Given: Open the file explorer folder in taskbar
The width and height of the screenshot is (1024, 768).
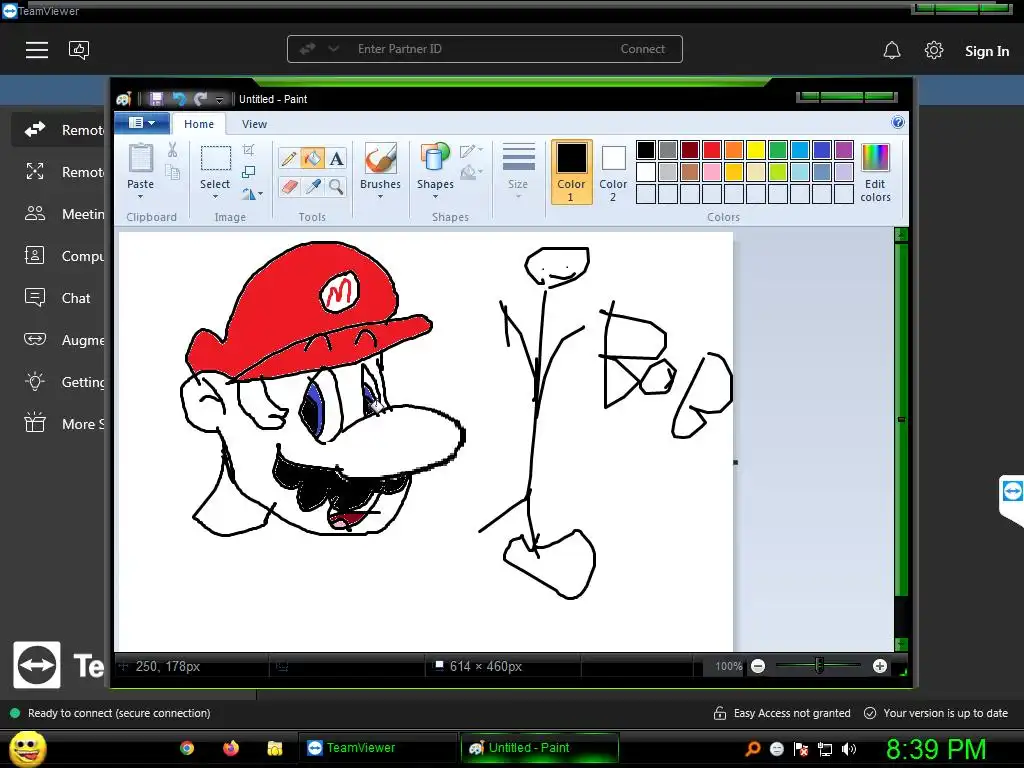Looking at the screenshot, I should pos(274,748).
